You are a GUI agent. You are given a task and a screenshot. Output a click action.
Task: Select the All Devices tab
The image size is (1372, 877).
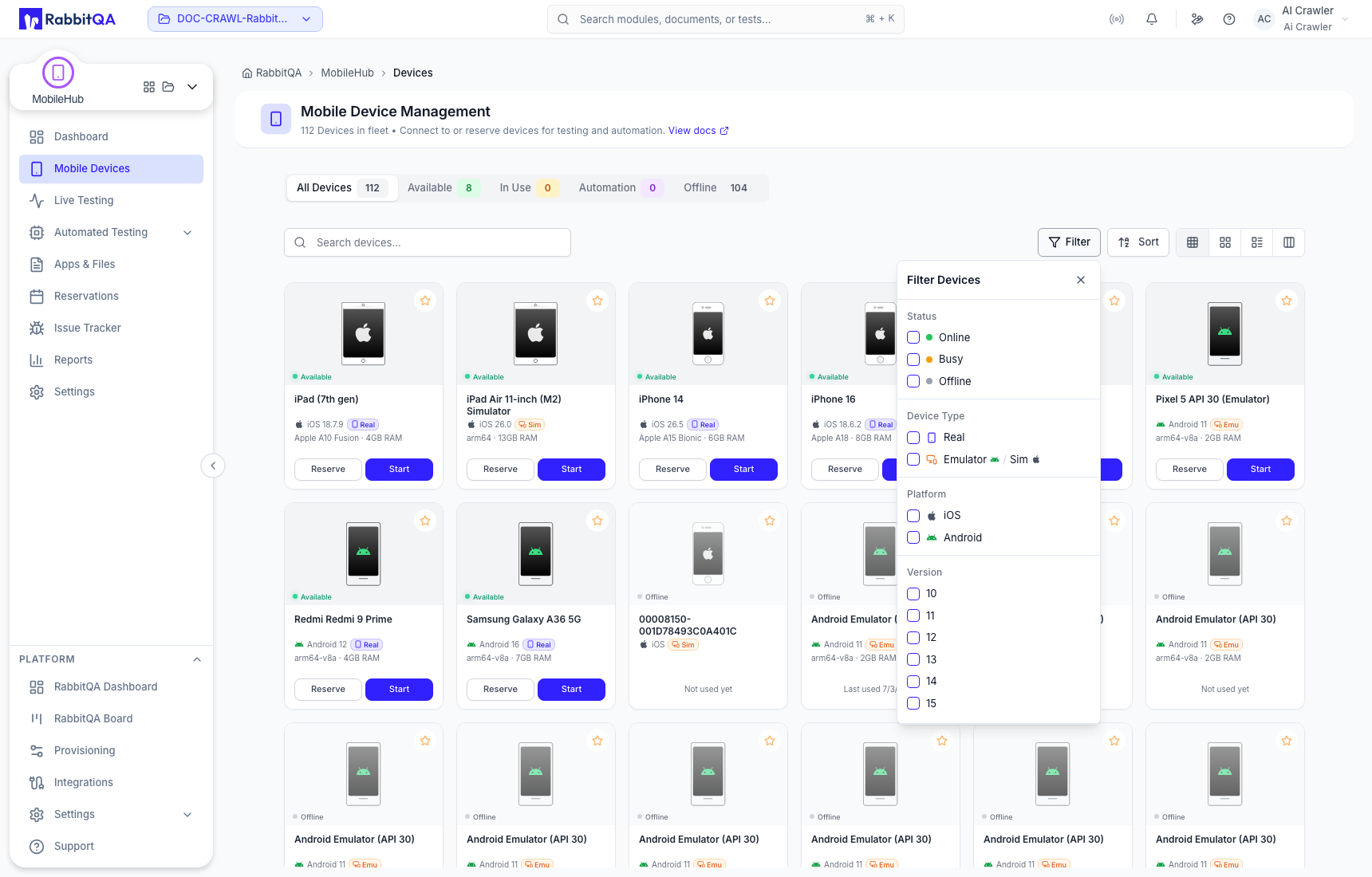point(341,188)
